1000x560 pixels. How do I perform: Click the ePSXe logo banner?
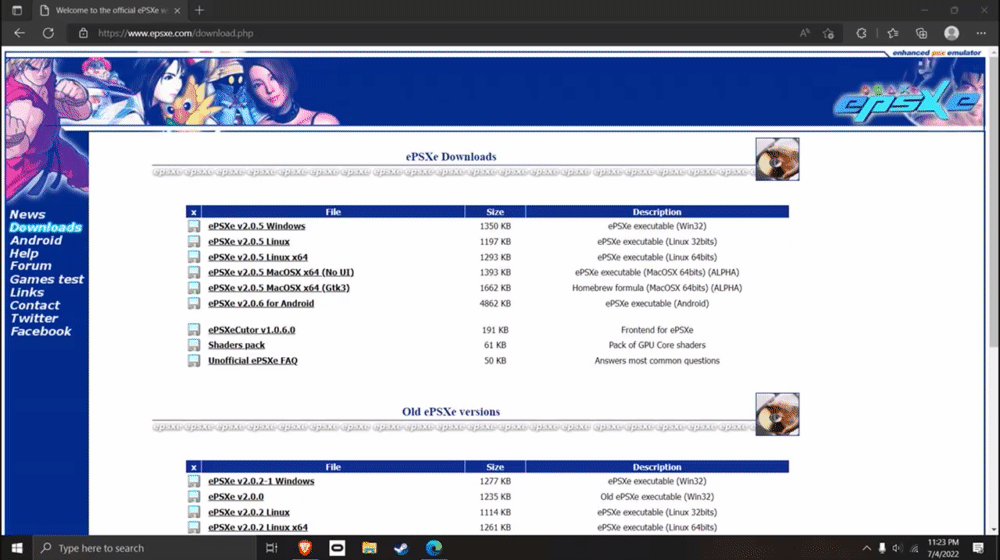[906, 102]
